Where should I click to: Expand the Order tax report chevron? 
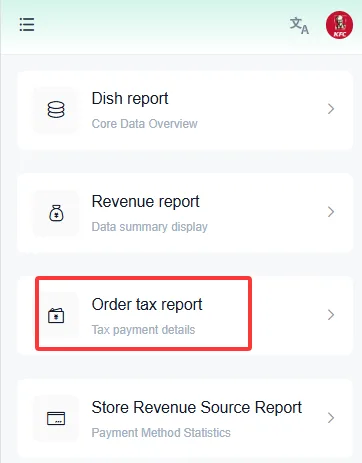click(x=331, y=315)
